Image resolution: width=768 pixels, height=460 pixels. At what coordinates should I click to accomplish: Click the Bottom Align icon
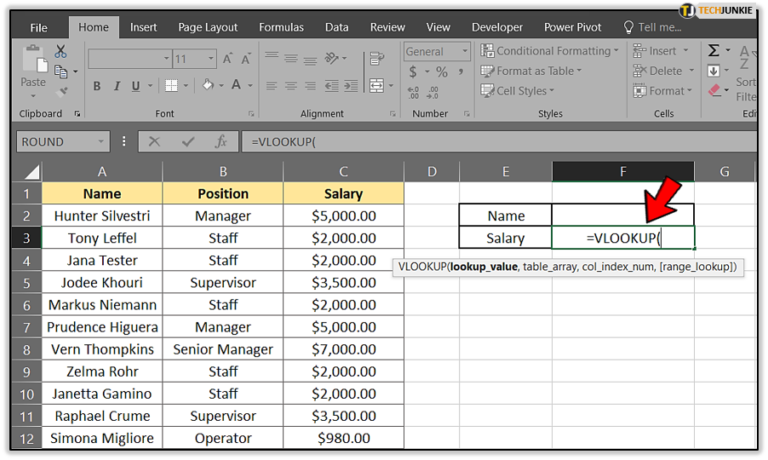point(310,60)
